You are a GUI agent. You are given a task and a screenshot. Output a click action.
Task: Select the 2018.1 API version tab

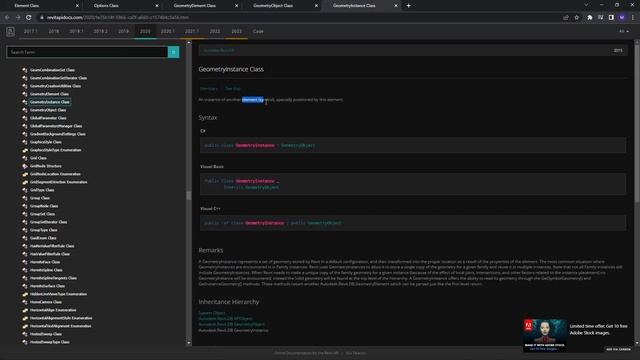pos(76,31)
